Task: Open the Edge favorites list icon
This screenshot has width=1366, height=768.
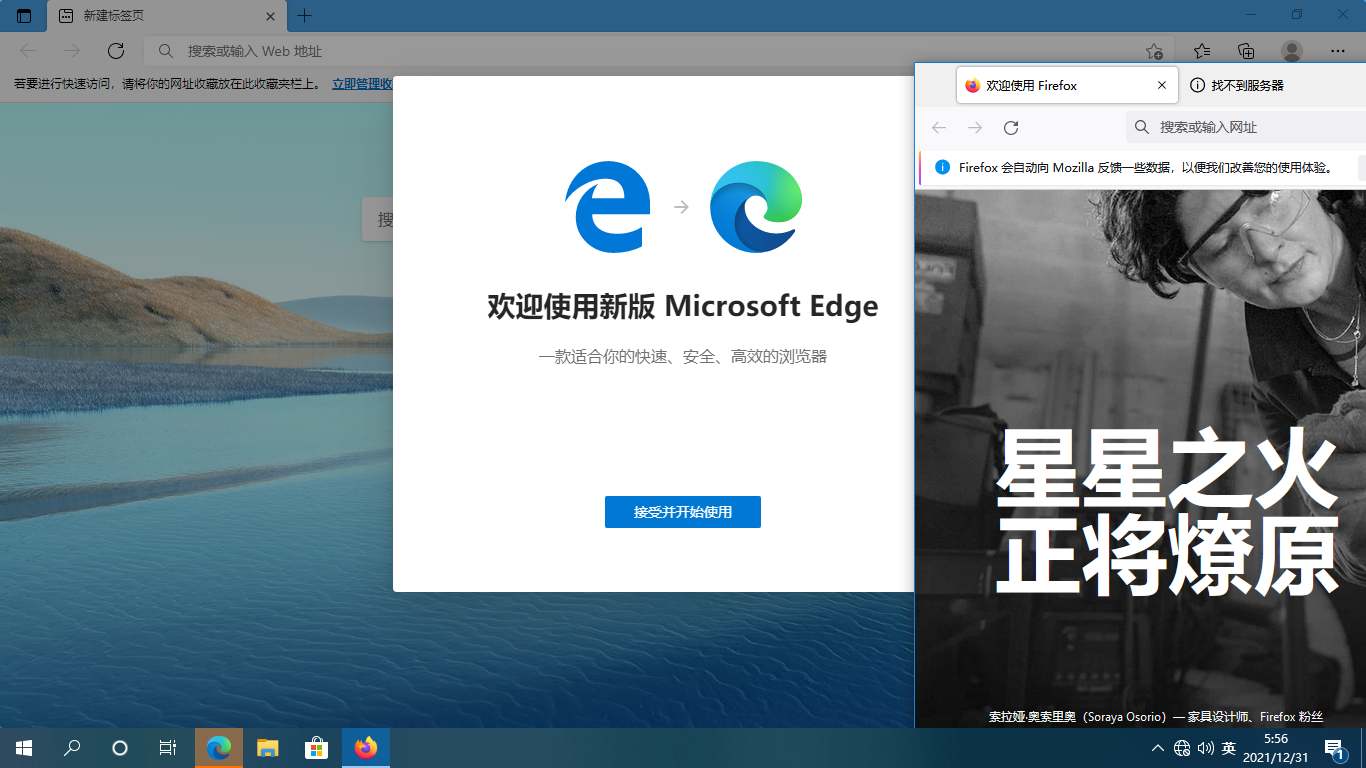Action: (x=1202, y=51)
